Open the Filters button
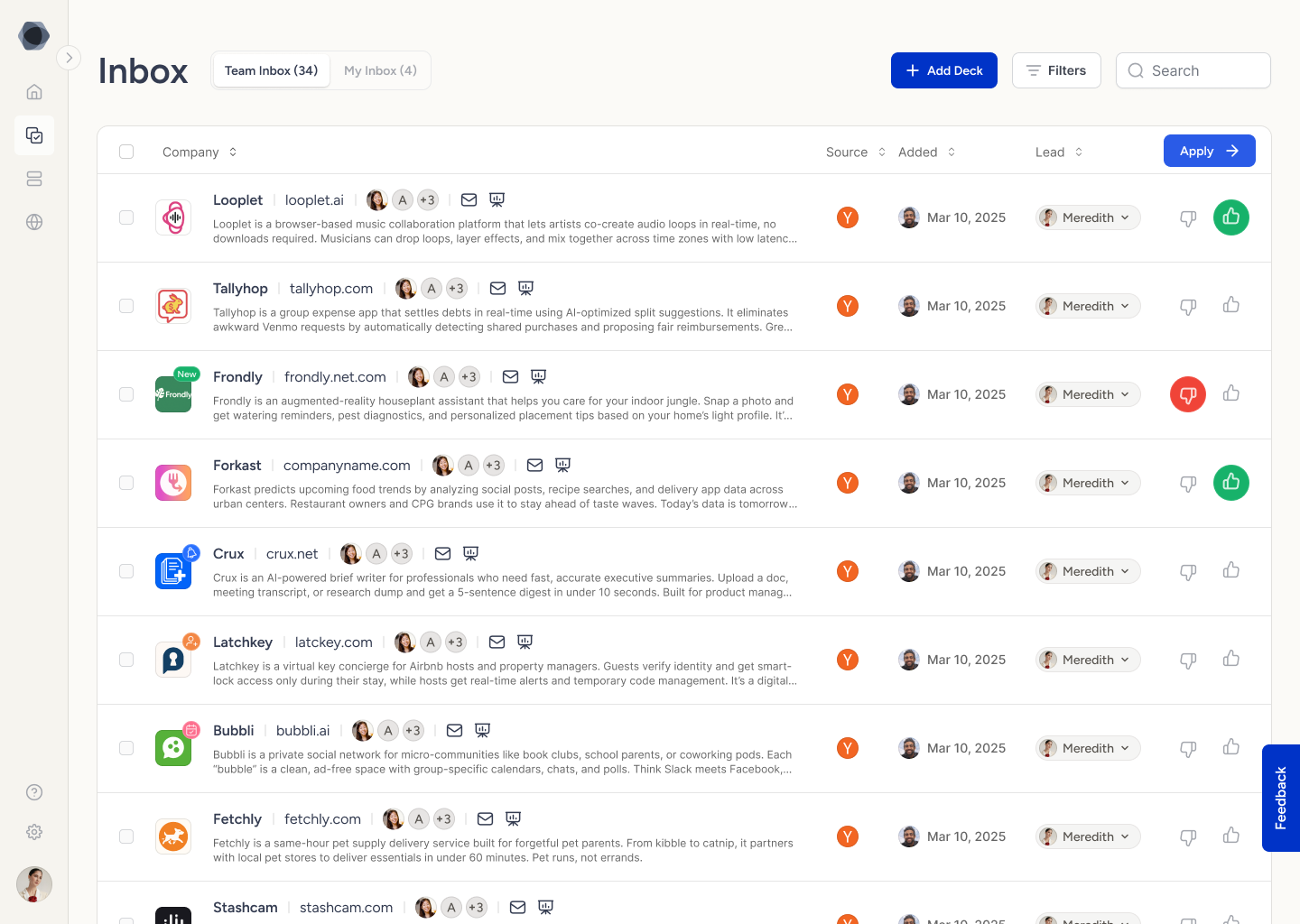The image size is (1300, 924). tap(1056, 70)
